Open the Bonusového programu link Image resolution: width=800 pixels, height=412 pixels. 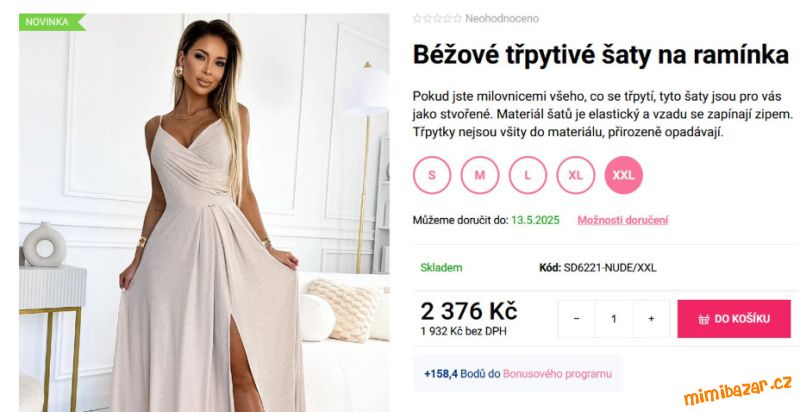(x=557, y=374)
